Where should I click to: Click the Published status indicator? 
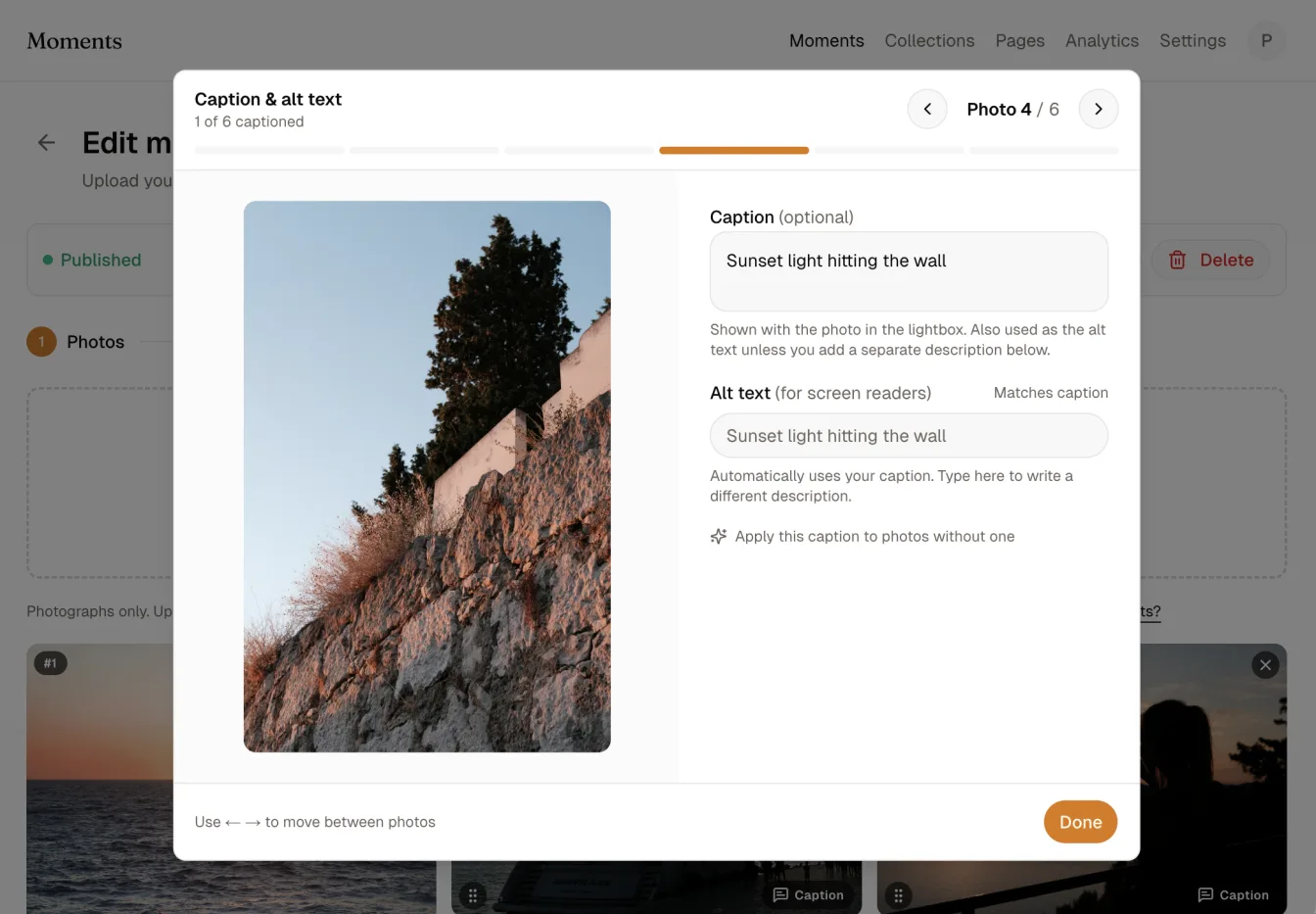pyautogui.click(x=92, y=260)
